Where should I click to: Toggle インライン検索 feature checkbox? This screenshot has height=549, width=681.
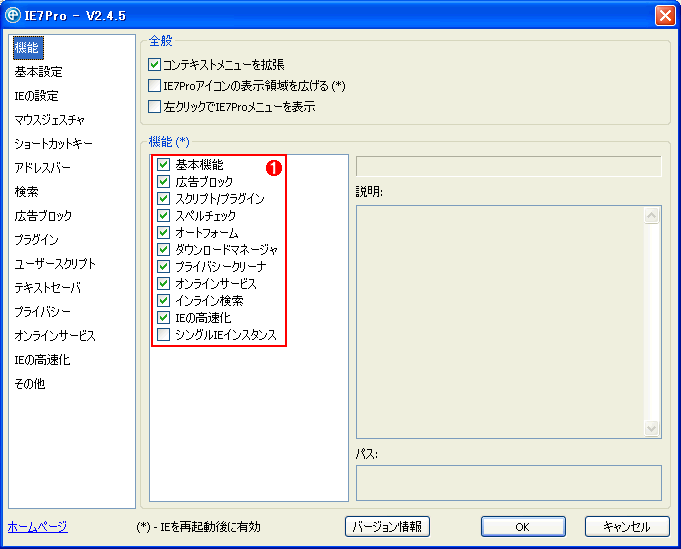click(x=163, y=301)
